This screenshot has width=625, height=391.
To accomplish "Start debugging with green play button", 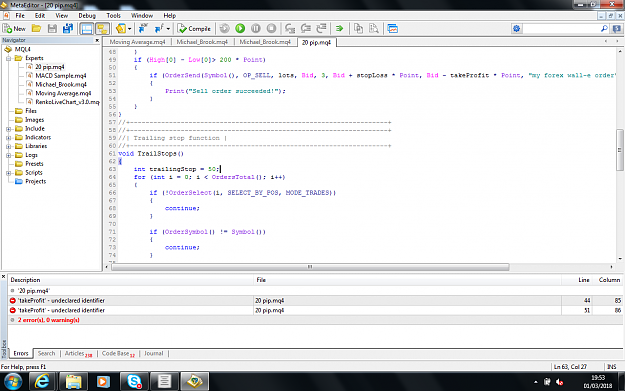I will tap(240, 29).
